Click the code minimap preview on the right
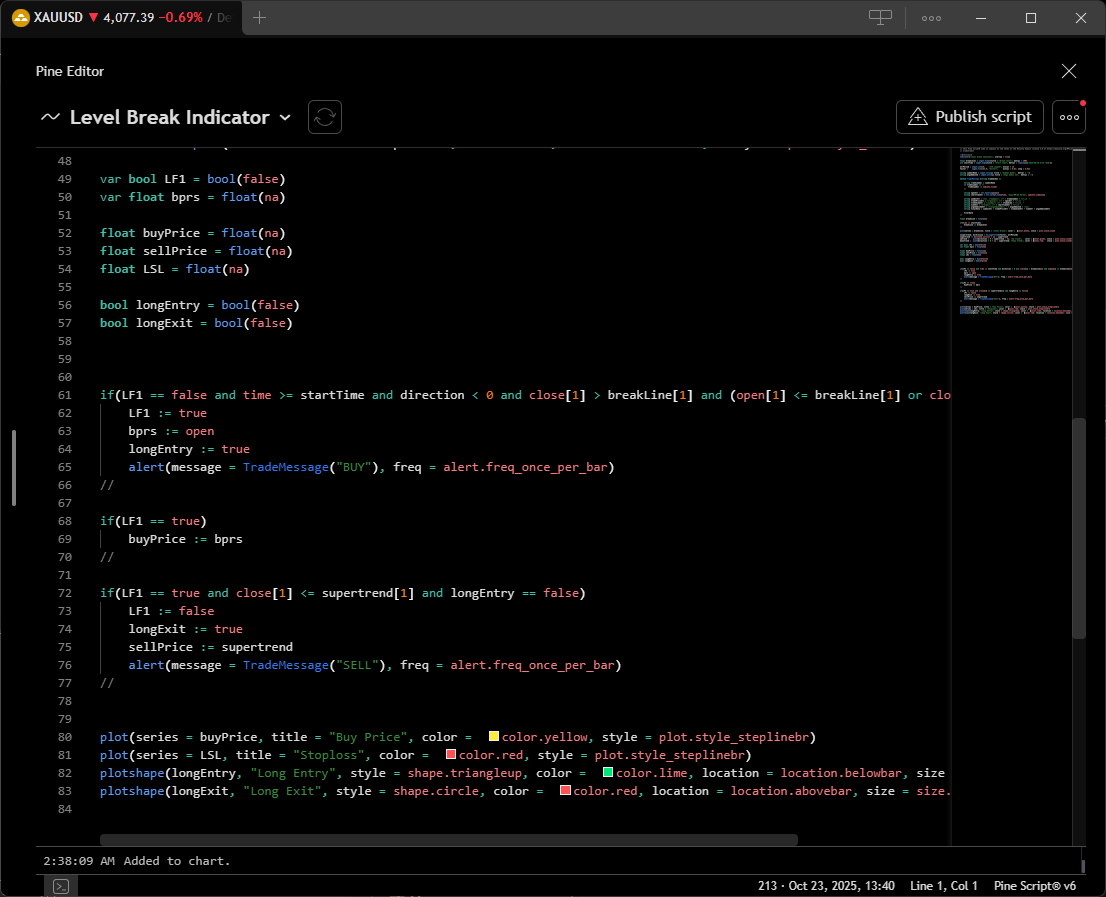 coord(1016,233)
